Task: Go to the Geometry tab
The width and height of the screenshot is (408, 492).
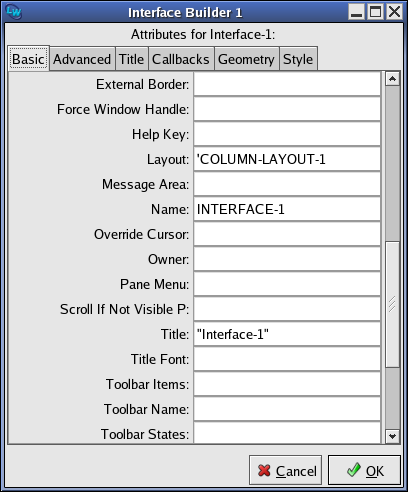Action: pos(246,59)
